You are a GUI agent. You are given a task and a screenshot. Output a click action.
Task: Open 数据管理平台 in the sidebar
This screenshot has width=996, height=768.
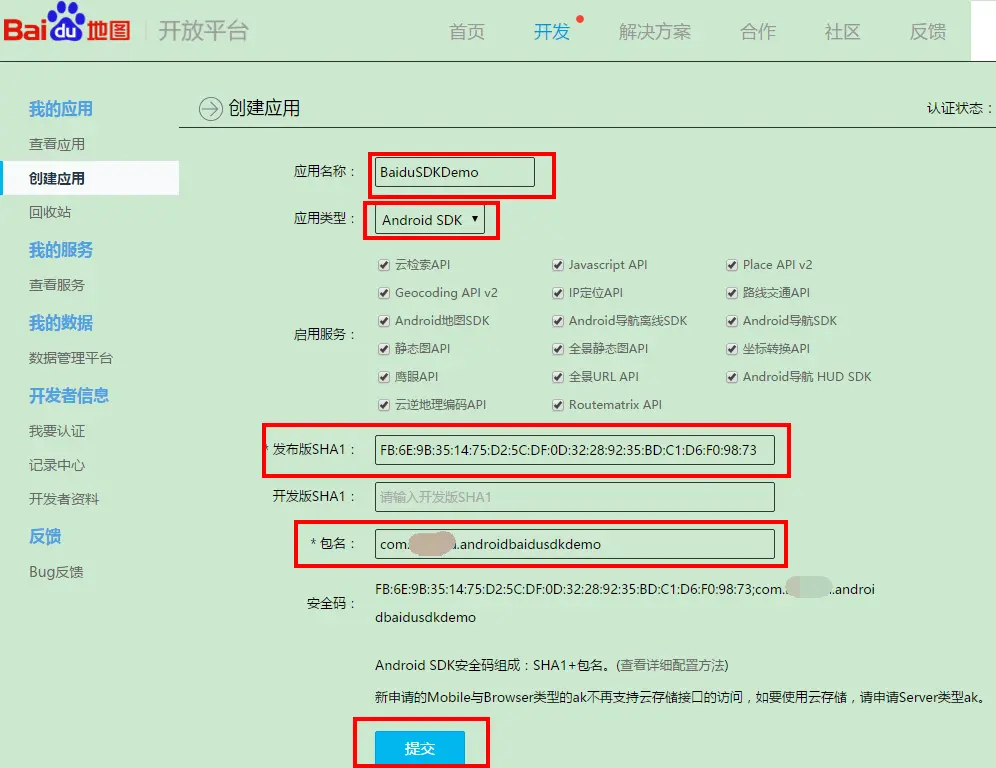pyautogui.click(x=71, y=358)
